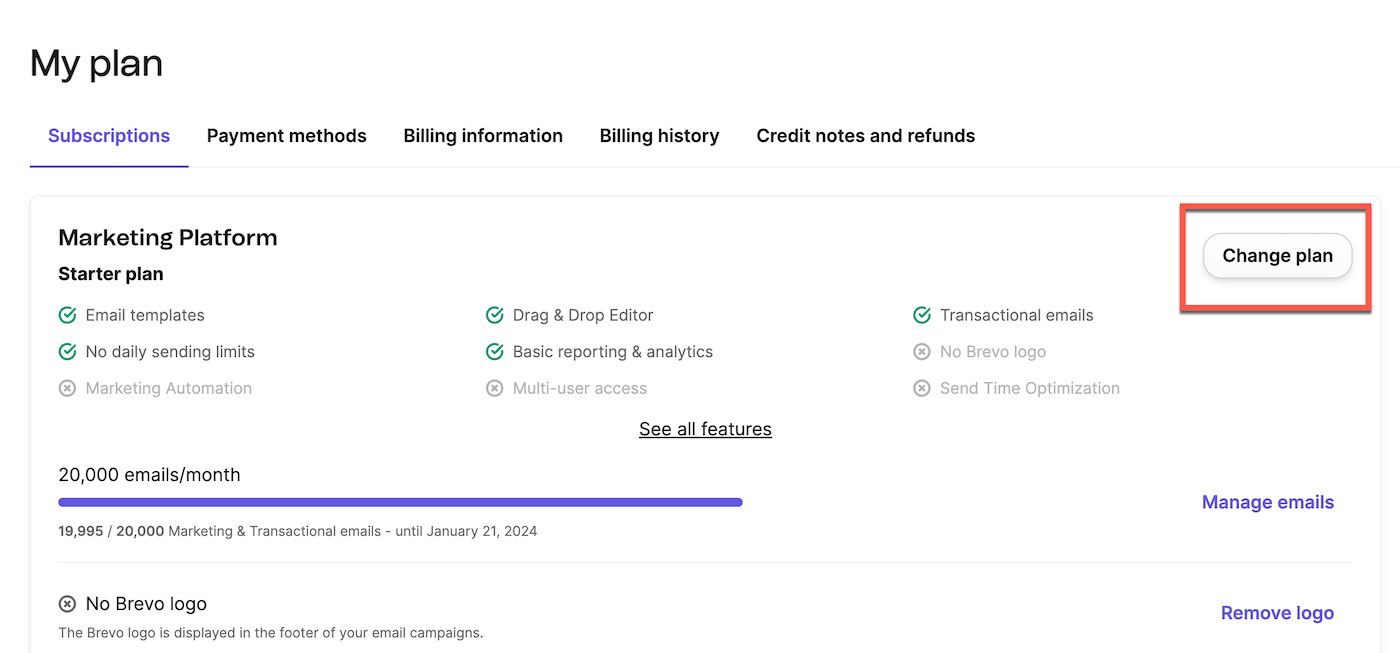
Task: Click the Brevo logo footer description text
Action: pyautogui.click(x=271, y=633)
